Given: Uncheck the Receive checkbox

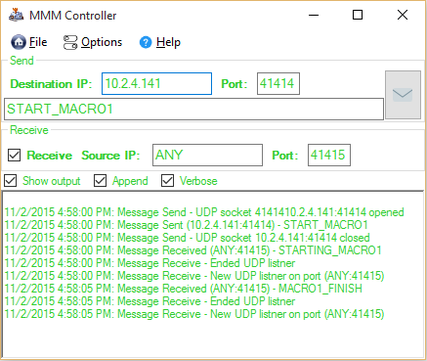Looking at the screenshot, I should (x=14, y=155).
